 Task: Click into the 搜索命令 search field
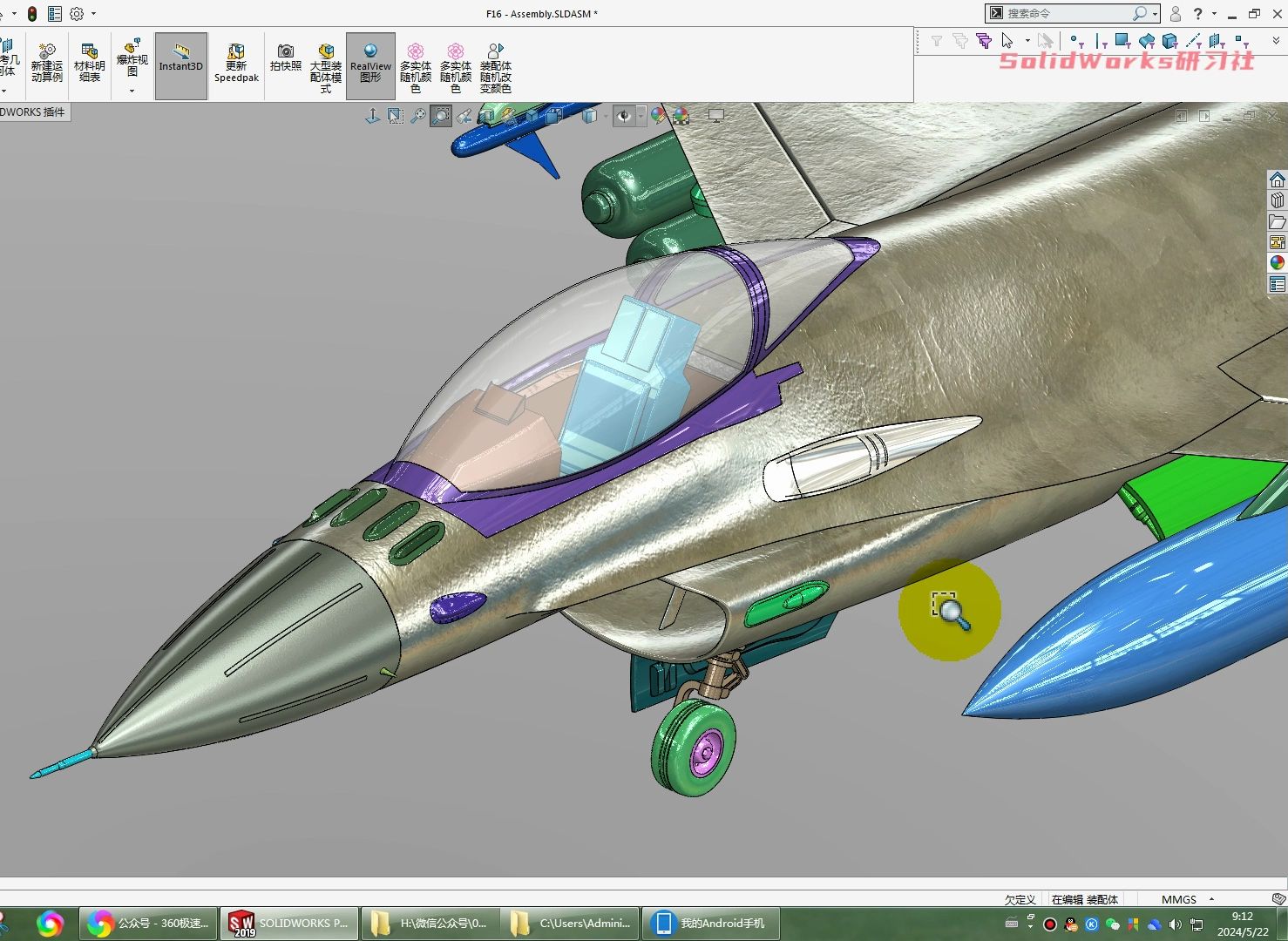coord(1067,13)
